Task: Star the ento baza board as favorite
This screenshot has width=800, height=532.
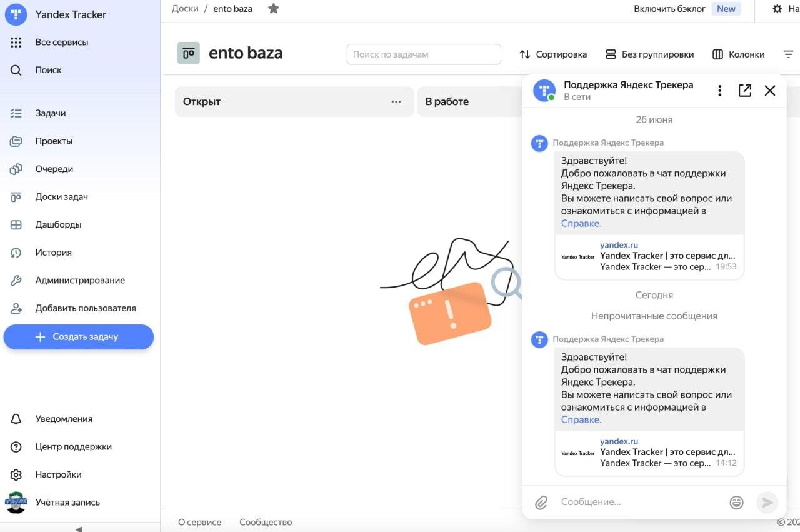Action: [274, 9]
